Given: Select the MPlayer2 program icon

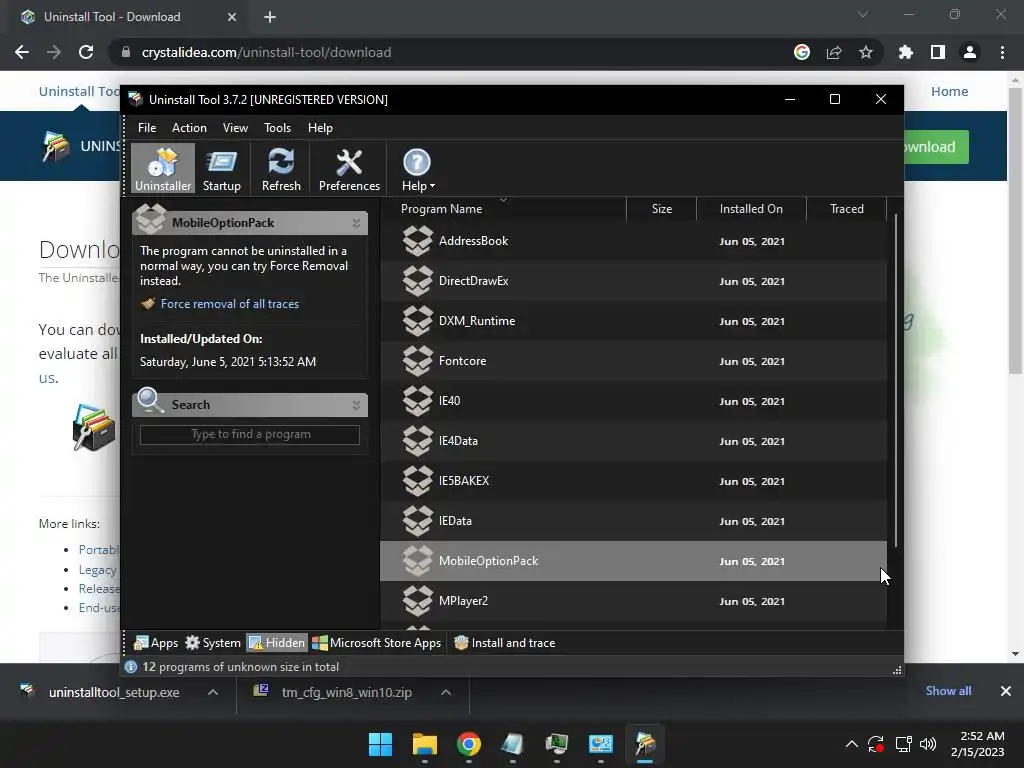Looking at the screenshot, I should (417, 601).
